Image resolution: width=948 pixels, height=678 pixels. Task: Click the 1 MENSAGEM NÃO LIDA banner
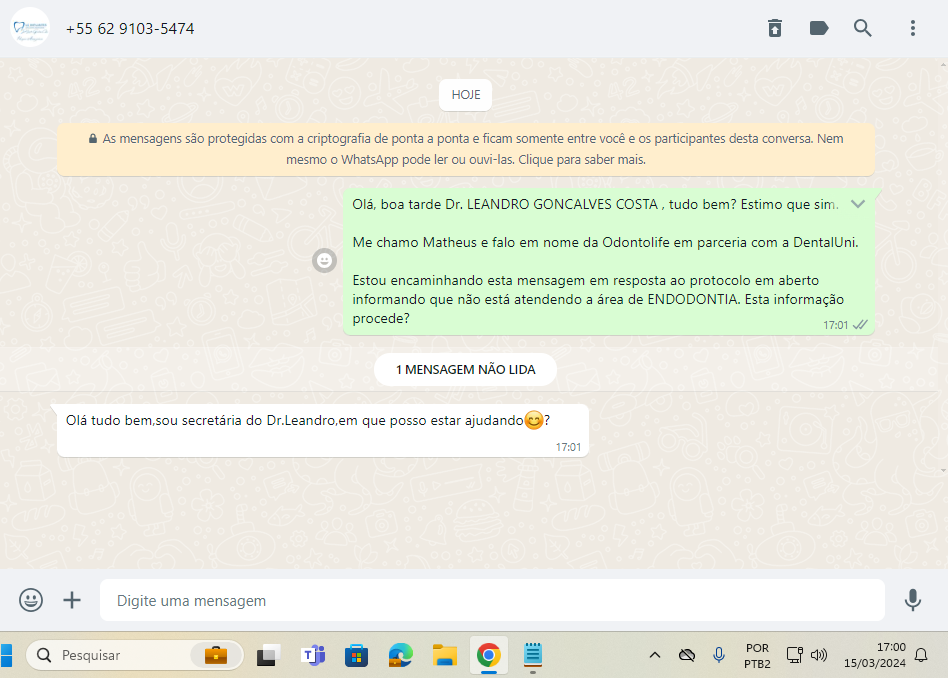point(466,370)
